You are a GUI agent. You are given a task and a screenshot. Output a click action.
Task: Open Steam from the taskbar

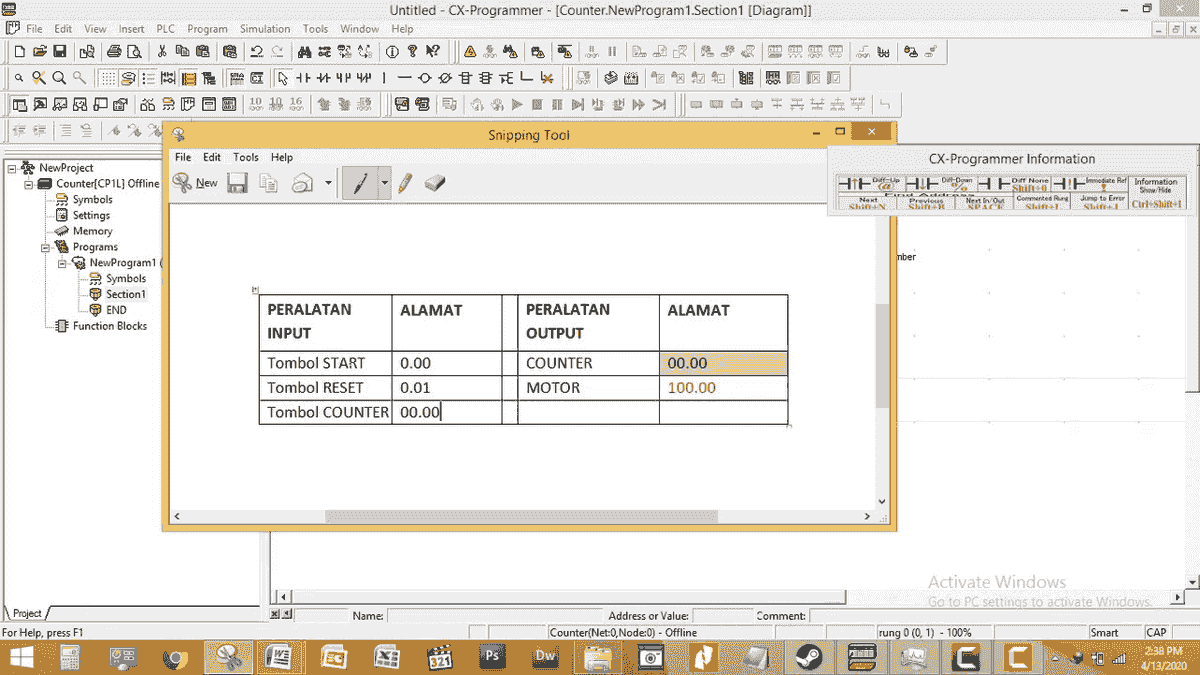[x=808, y=658]
